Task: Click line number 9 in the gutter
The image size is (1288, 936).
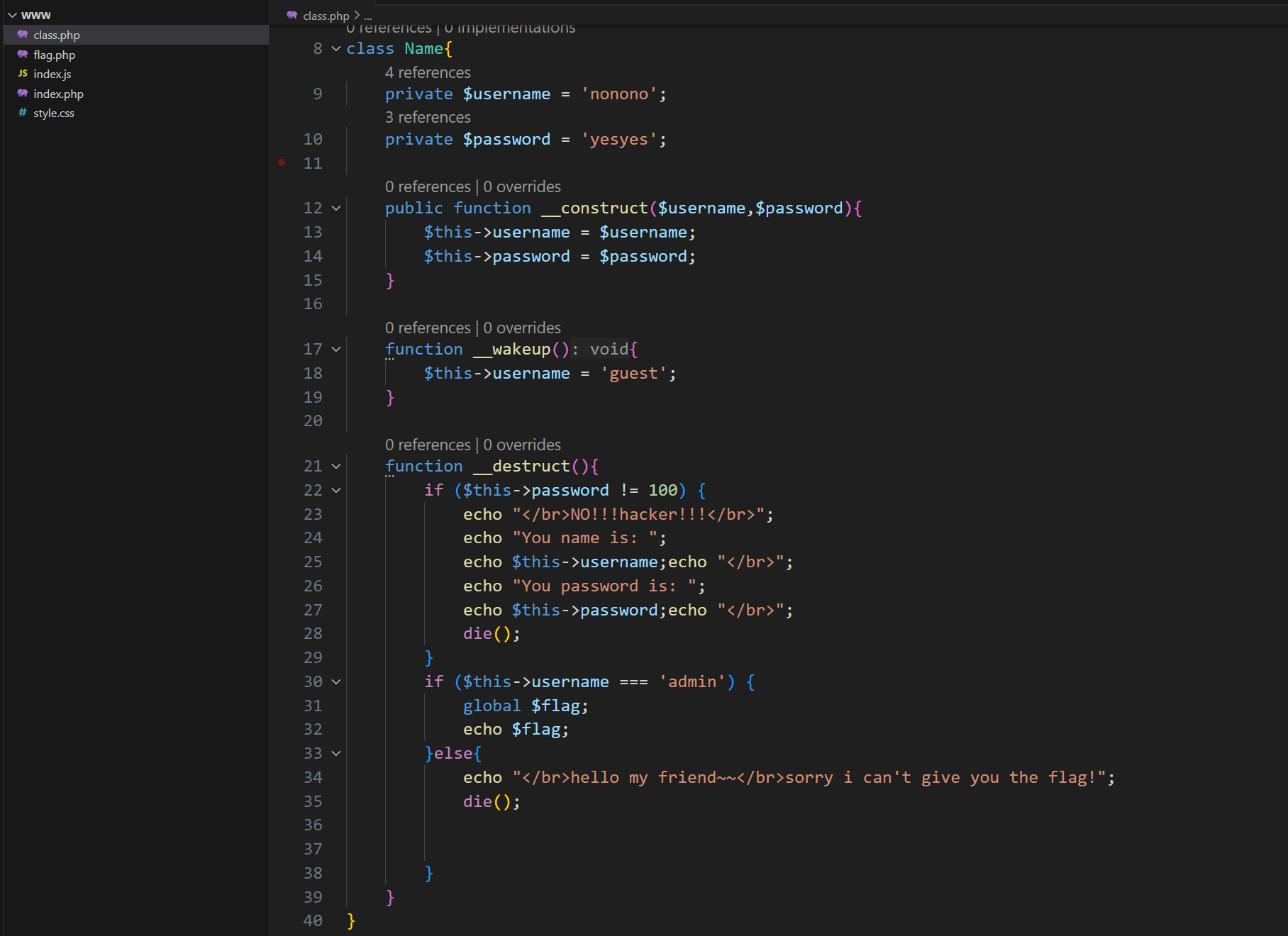Action: coord(318,94)
